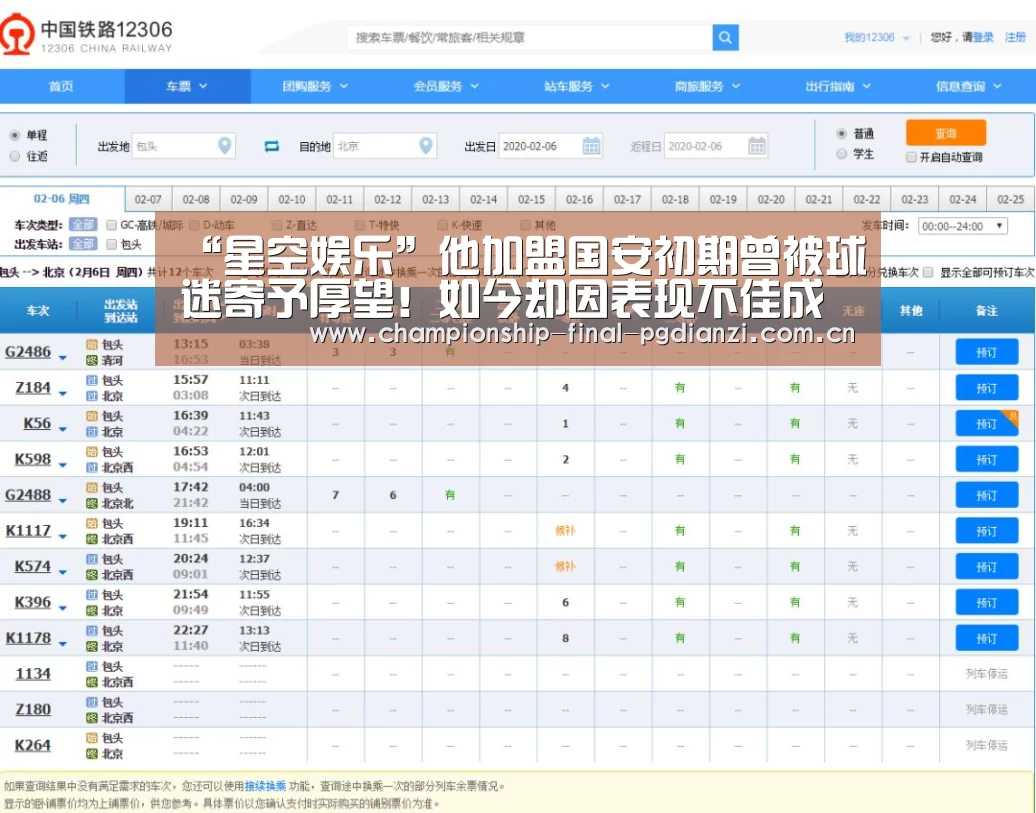Select the 02-06 Thursday date tab

pyautogui.click(x=61, y=199)
